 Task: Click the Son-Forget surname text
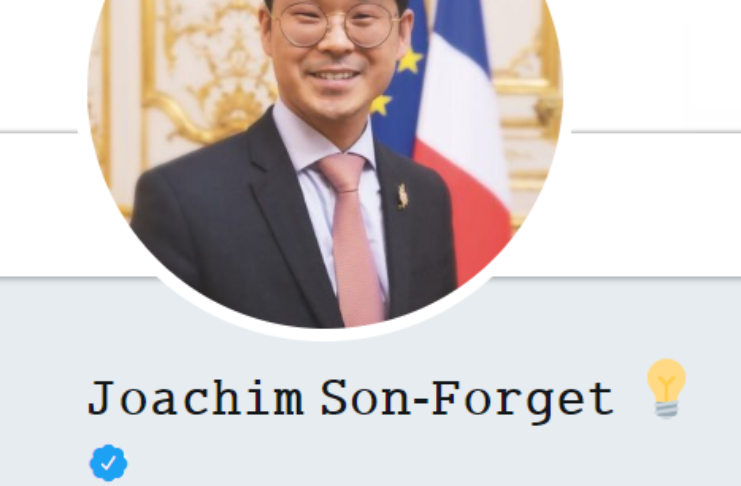[x=467, y=401]
